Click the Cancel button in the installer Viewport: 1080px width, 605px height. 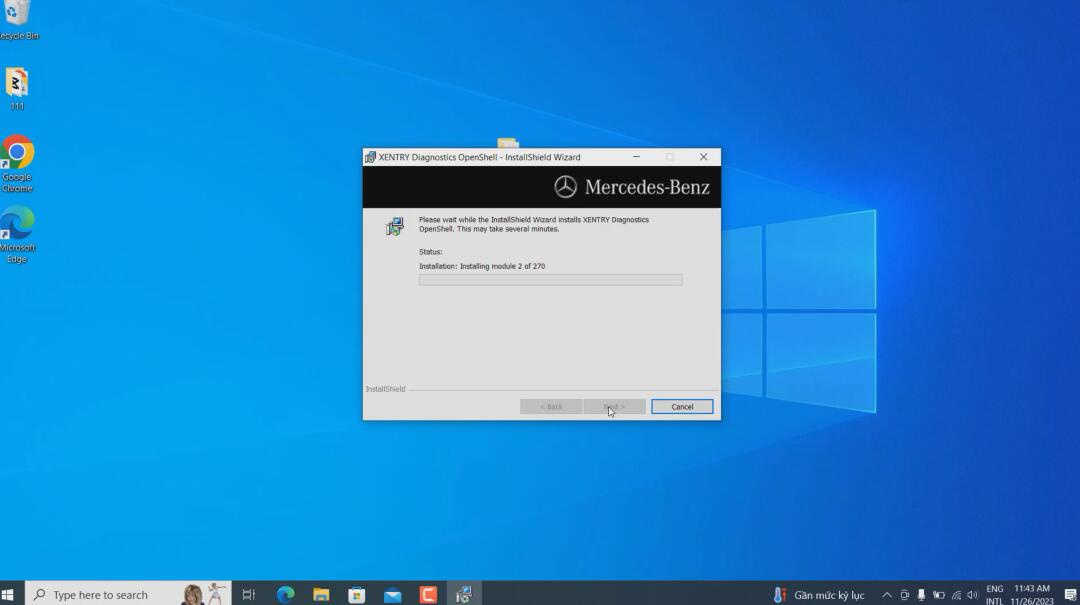pyautogui.click(x=682, y=407)
